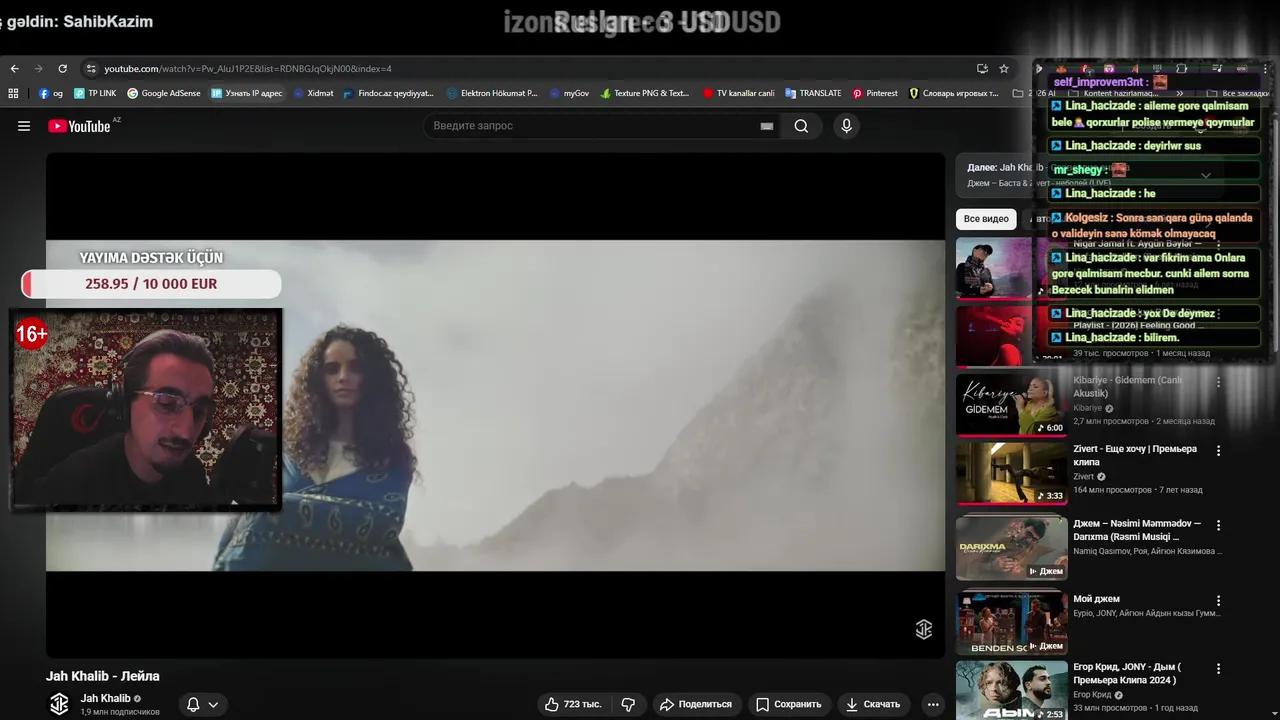Screen dimensions: 1280x720
Task: Click the 258.95 / 10 000 EUR donation bar
Action: coord(151,284)
